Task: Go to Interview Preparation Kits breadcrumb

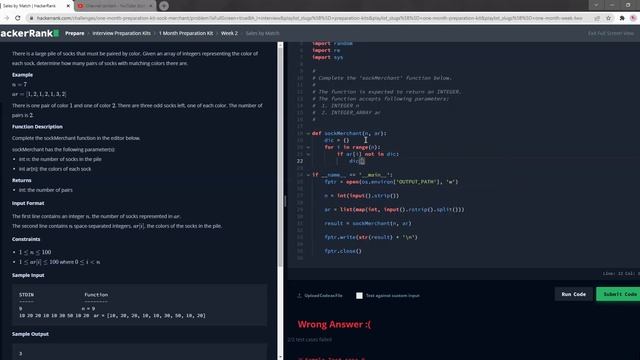Action: [121, 33]
